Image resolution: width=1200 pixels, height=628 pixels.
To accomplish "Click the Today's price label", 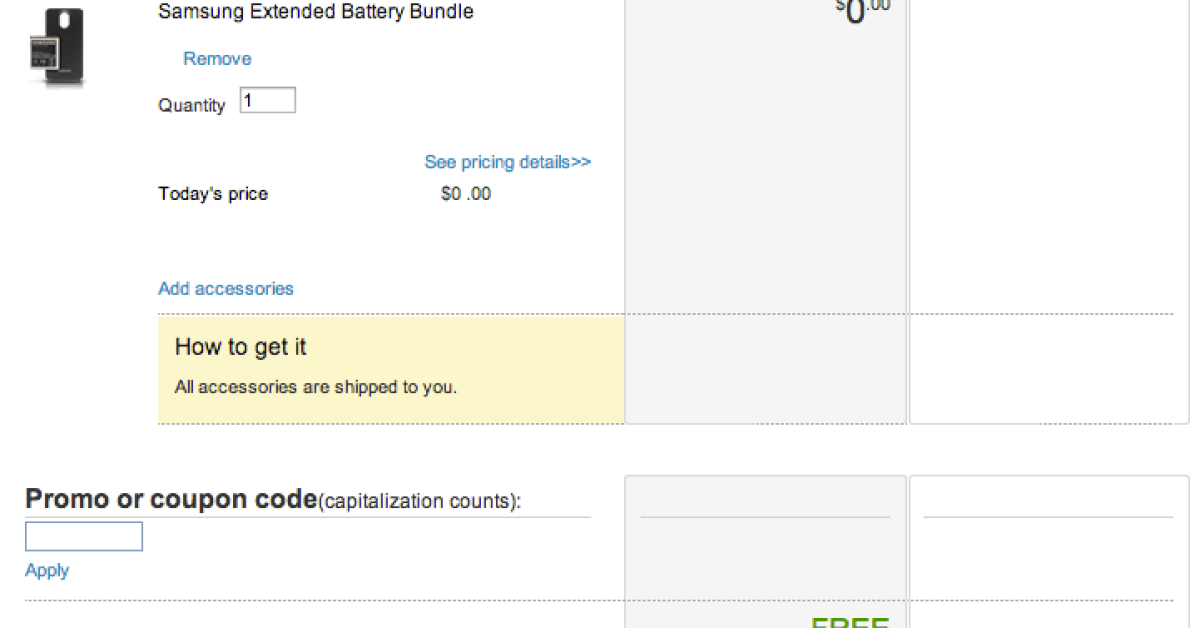I will 213,194.
